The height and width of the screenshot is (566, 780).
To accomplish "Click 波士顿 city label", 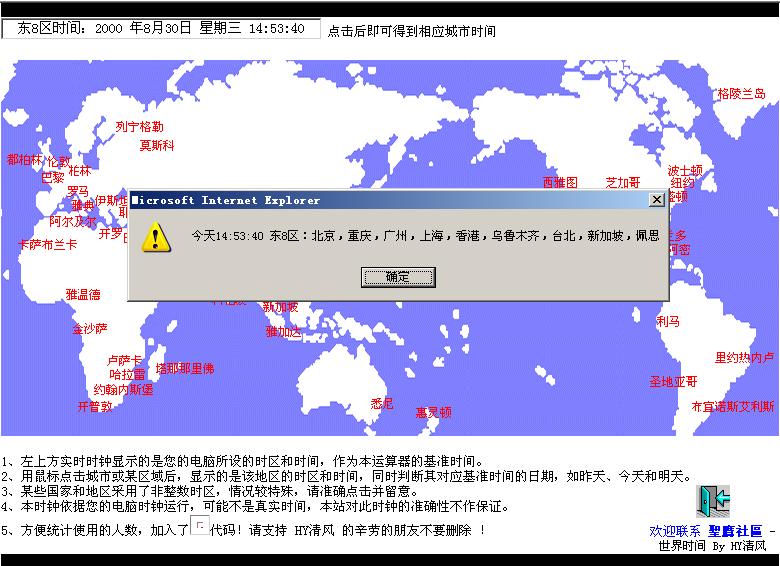I will click(685, 170).
